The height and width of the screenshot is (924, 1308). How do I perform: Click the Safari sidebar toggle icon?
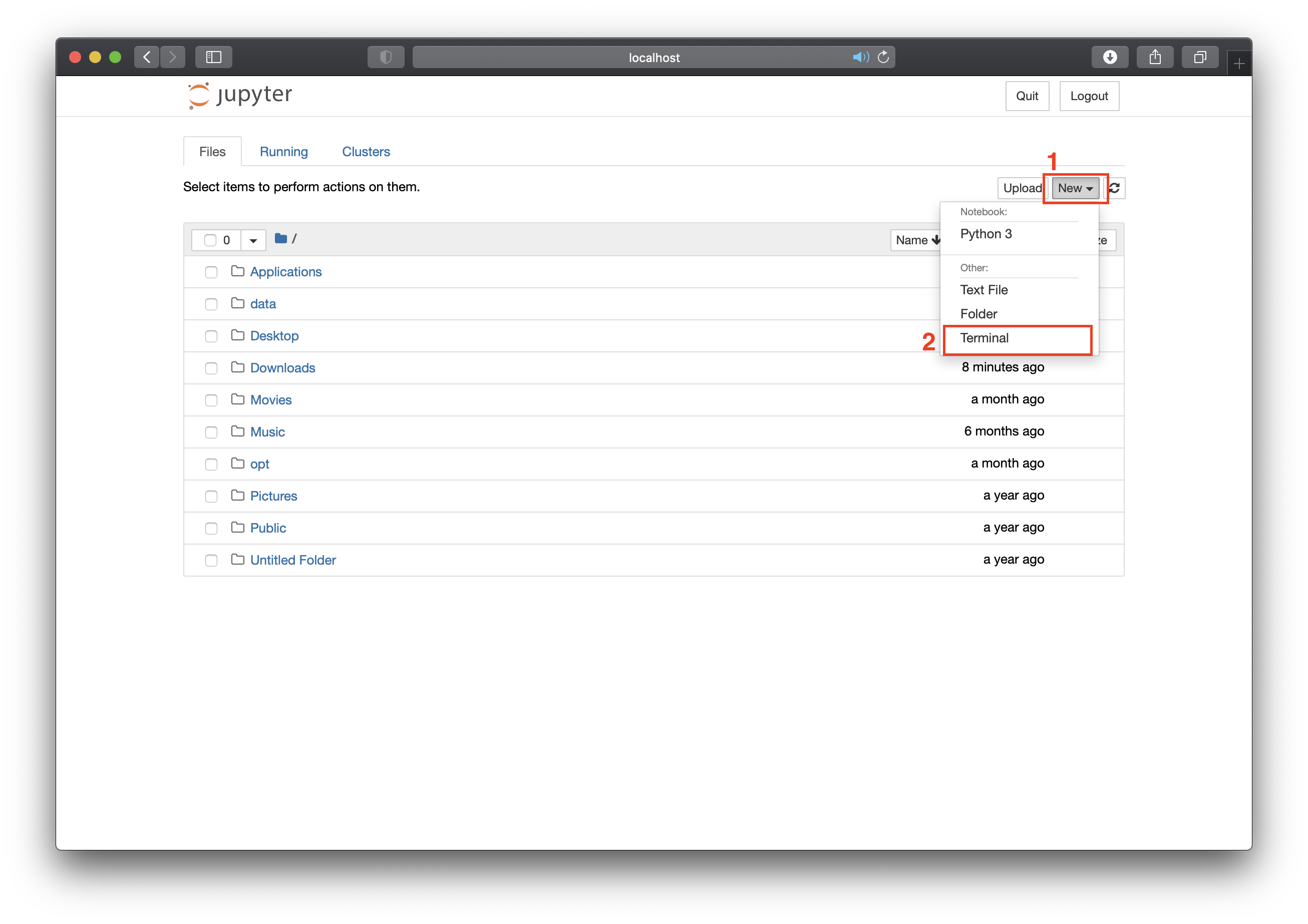pyautogui.click(x=214, y=57)
